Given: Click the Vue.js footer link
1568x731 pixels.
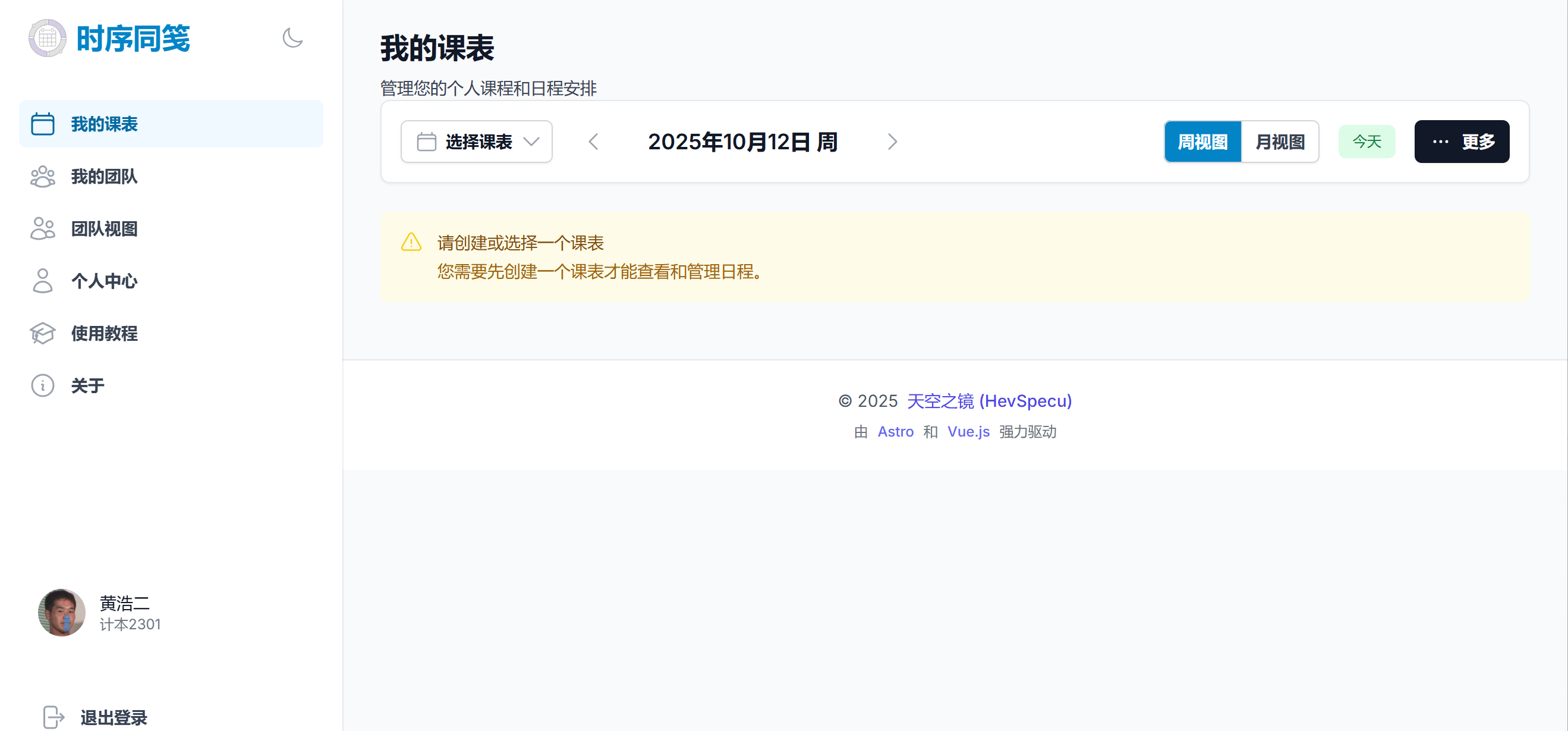Looking at the screenshot, I should (x=968, y=431).
